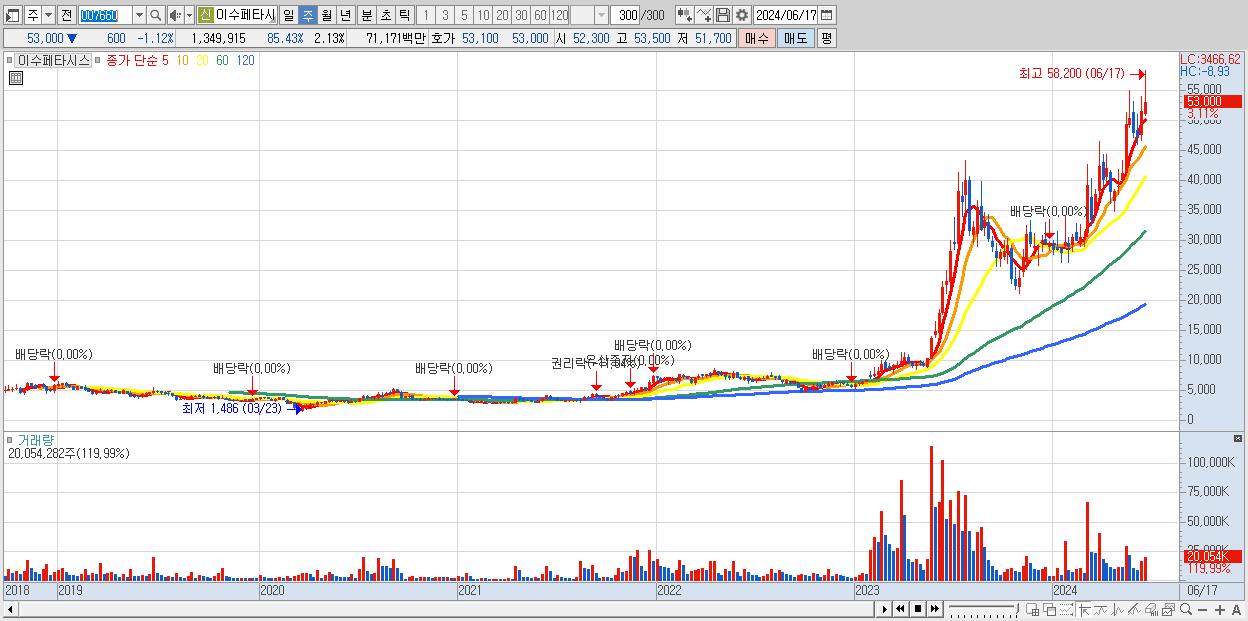Click the 매수 buy button
1248x621 pixels.
tap(757, 38)
